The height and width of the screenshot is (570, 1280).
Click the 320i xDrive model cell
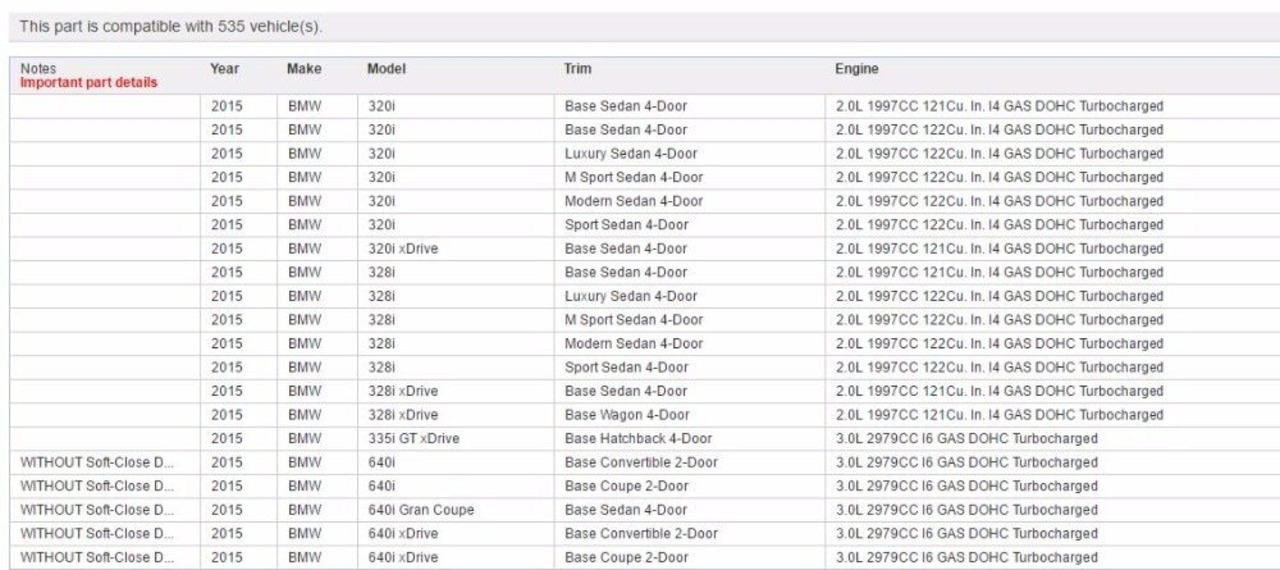tap(402, 248)
